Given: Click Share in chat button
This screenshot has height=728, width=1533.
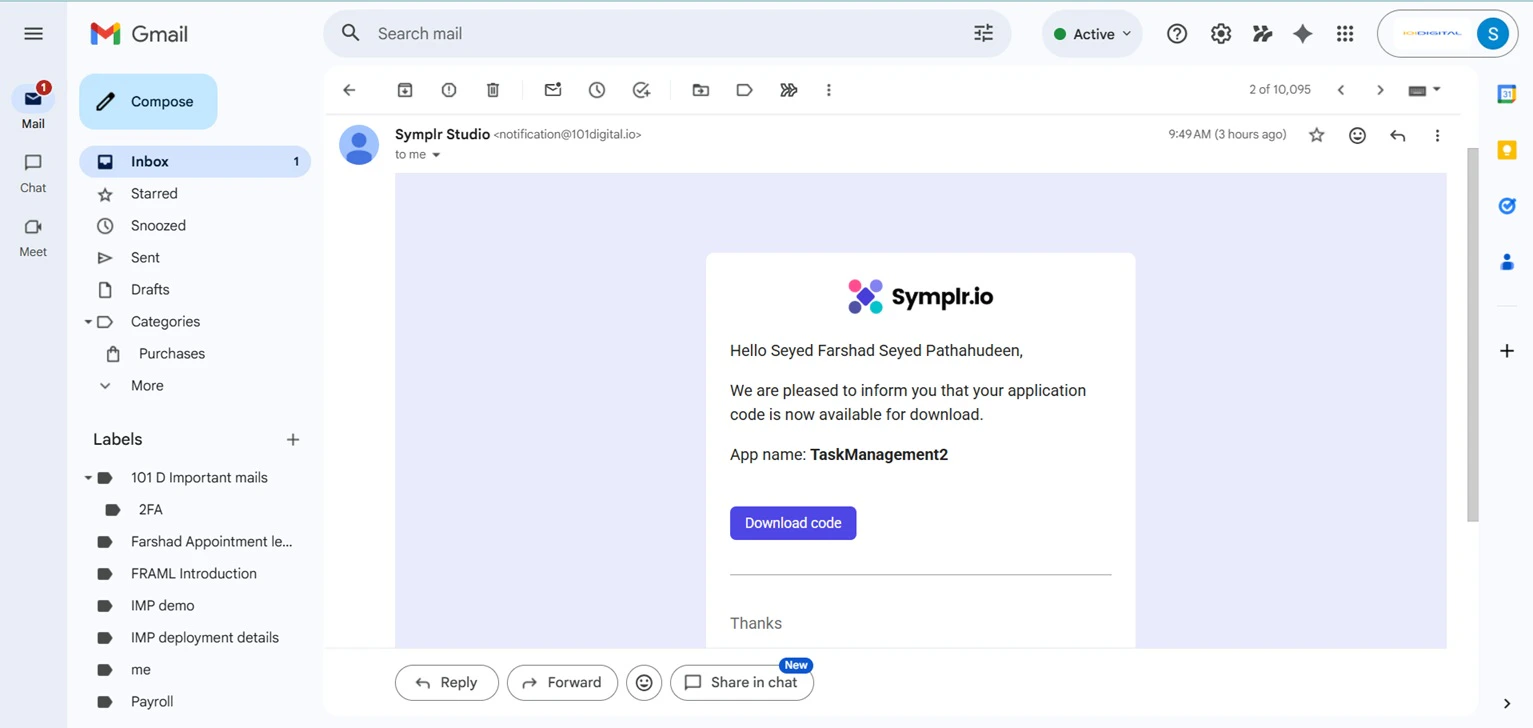Looking at the screenshot, I should coord(742,683).
